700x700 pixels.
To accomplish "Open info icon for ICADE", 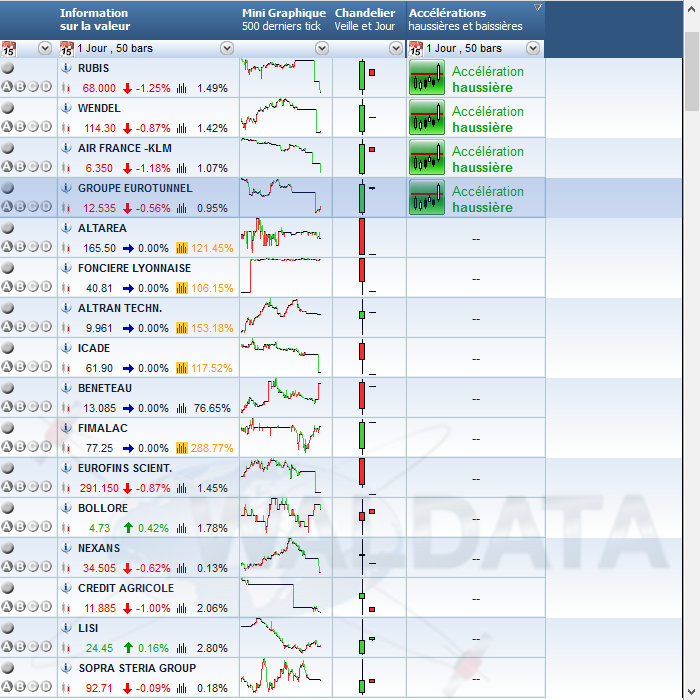I will point(67,348).
